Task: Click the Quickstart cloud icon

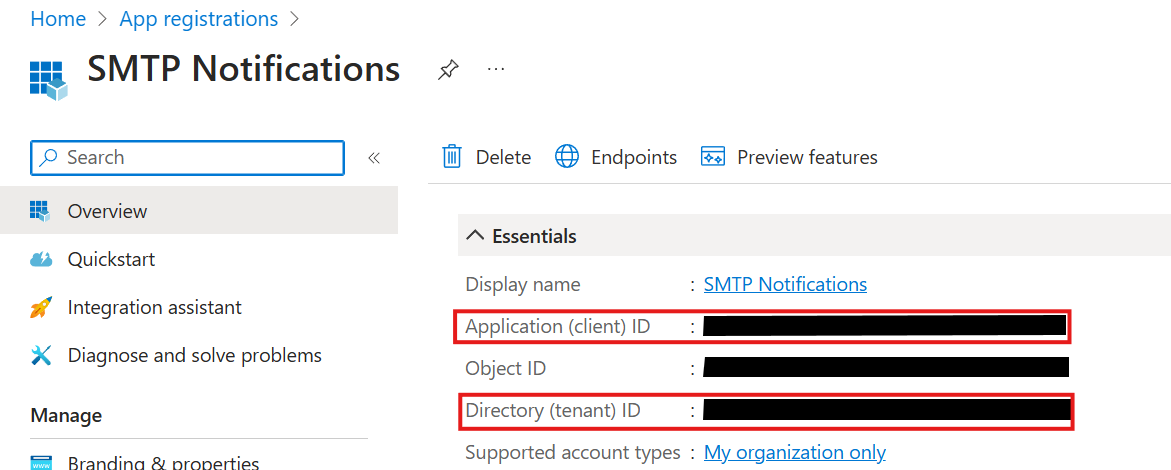Action: (41, 260)
